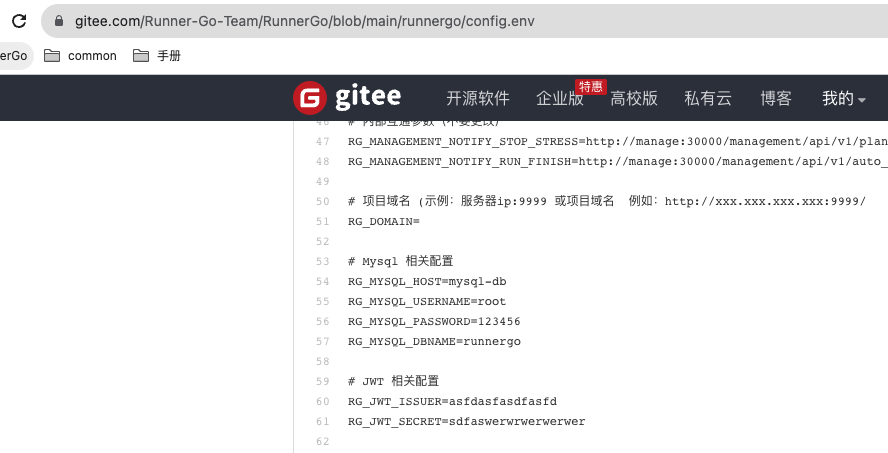Open the 手册 bookmarks folder
The width and height of the screenshot is (888, 453).
157,56
